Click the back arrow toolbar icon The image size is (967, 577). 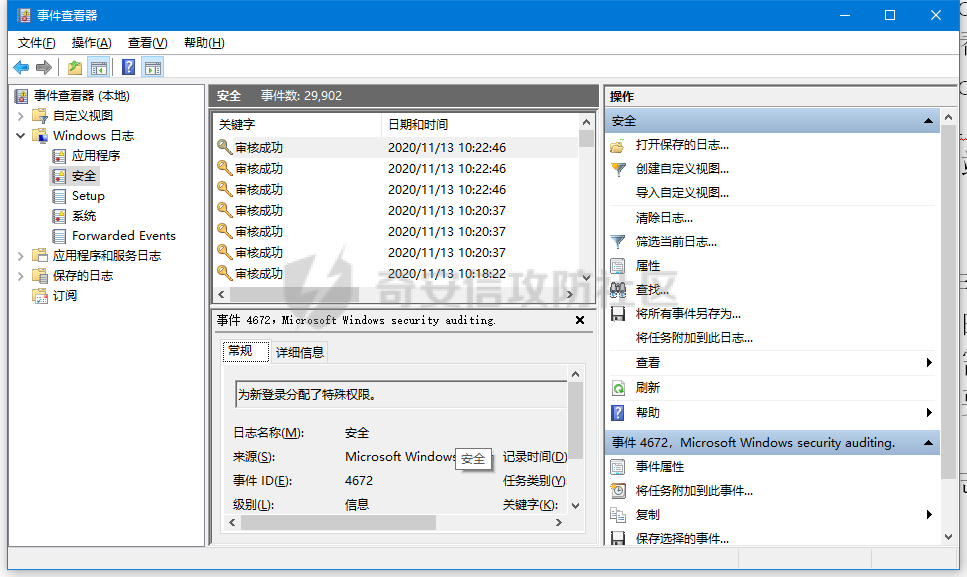point(21,67)
